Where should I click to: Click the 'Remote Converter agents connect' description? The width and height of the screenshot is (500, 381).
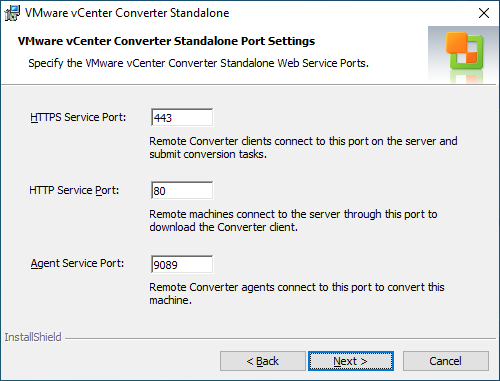tap(297, 294)
